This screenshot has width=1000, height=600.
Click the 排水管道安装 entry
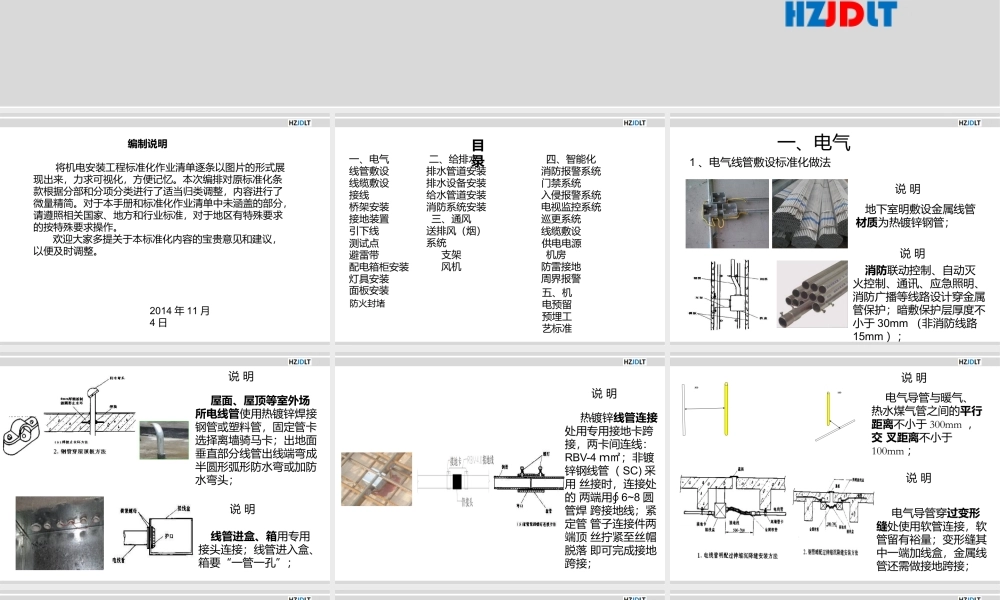tap(456, 171)
